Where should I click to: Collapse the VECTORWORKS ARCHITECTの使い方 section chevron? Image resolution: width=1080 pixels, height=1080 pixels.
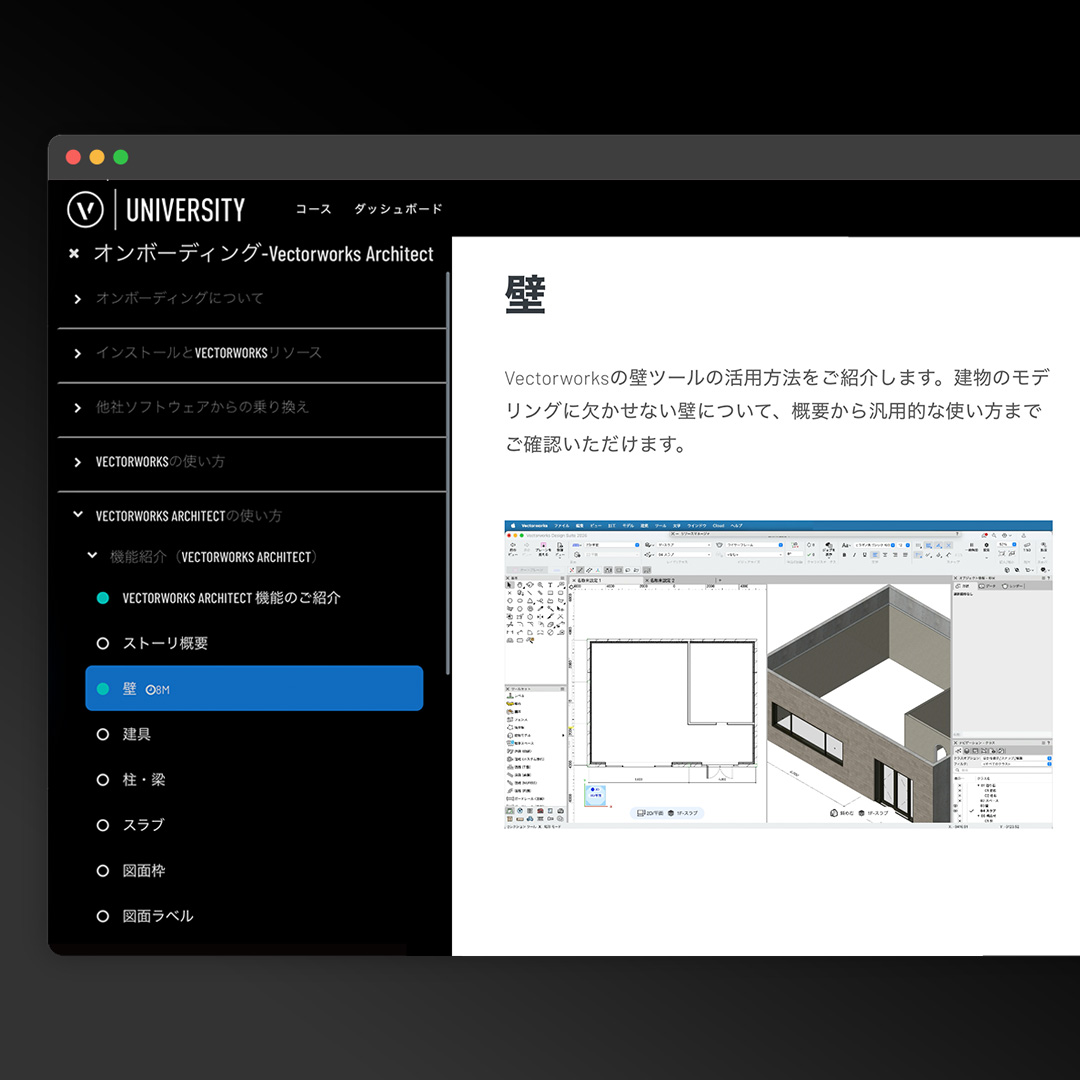point(78,515)
